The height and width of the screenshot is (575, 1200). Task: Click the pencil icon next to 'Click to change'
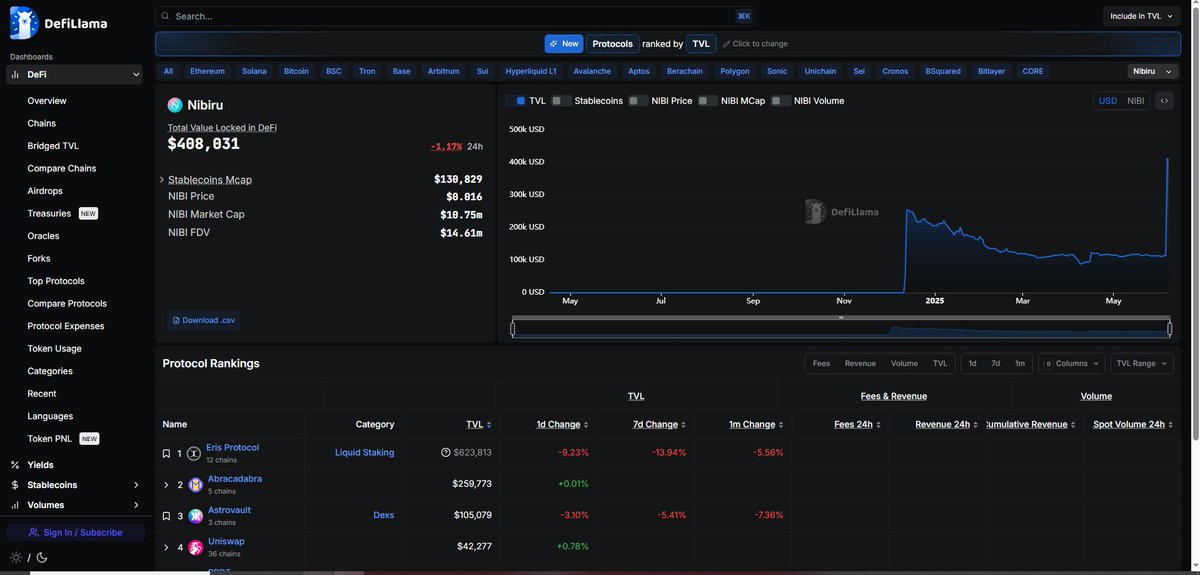point(727,44)
